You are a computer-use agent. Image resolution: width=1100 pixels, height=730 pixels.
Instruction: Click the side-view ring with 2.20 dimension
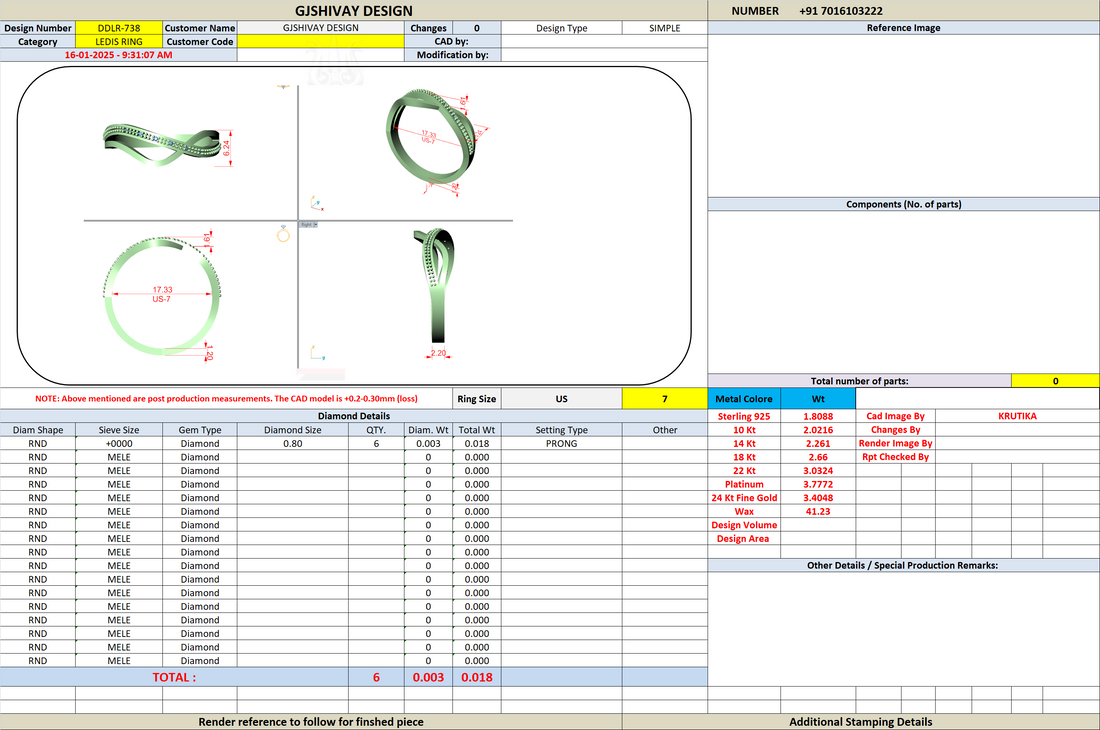click(438, 292)
